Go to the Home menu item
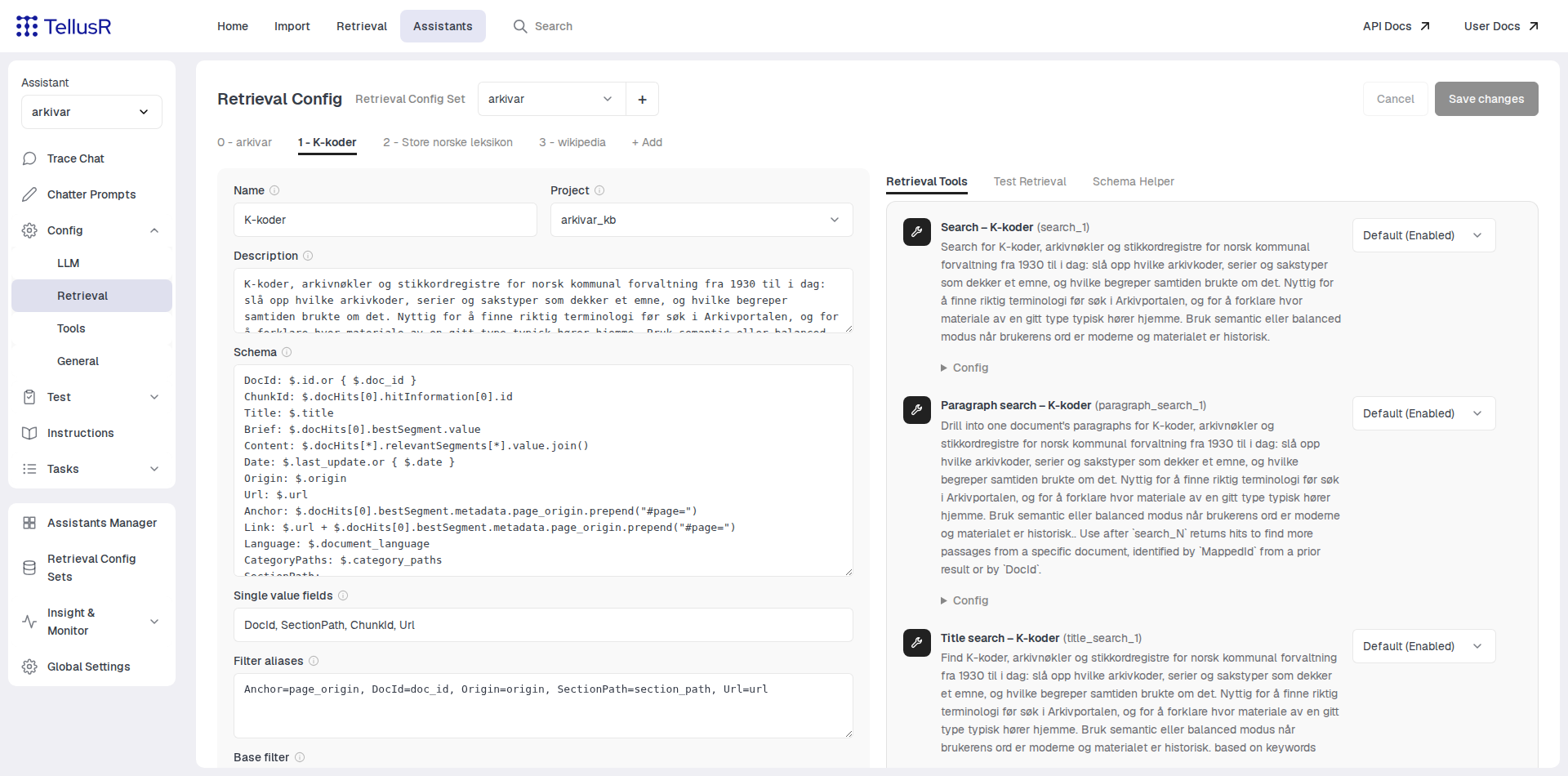The image size is (1568, 776). pos(233,26)
